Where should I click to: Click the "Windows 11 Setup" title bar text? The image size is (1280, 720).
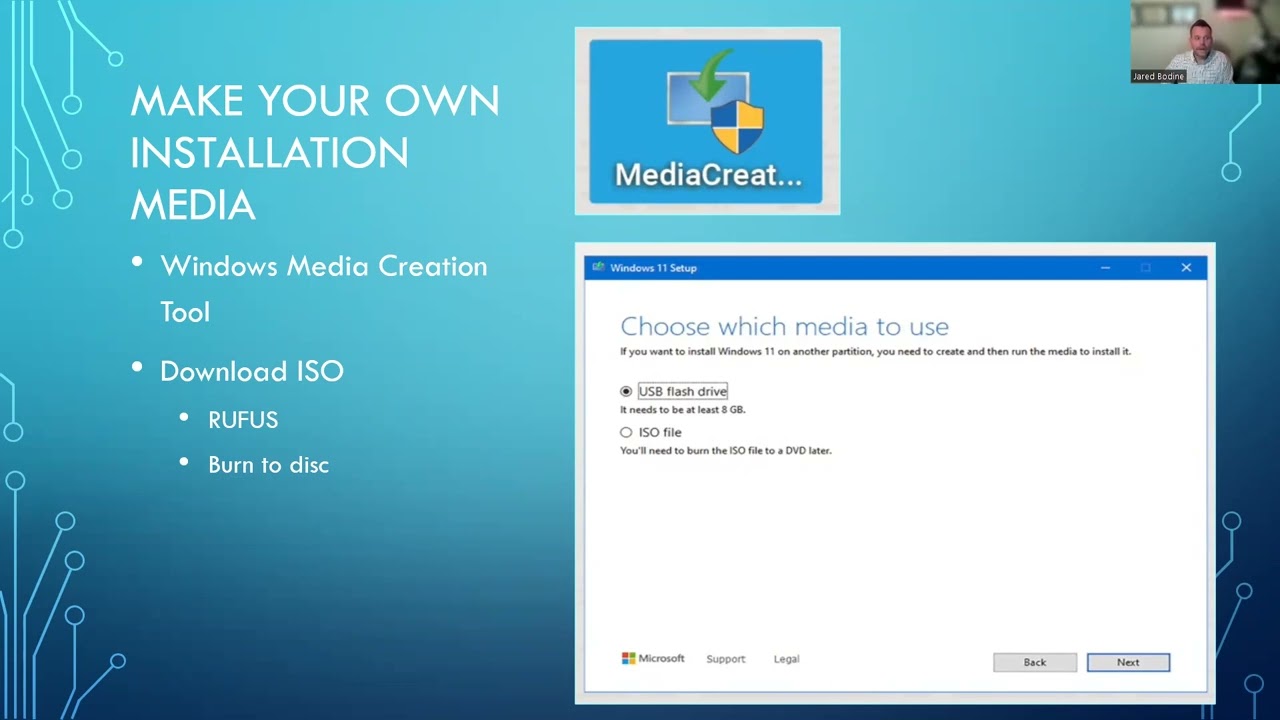(x=653, y=268)
